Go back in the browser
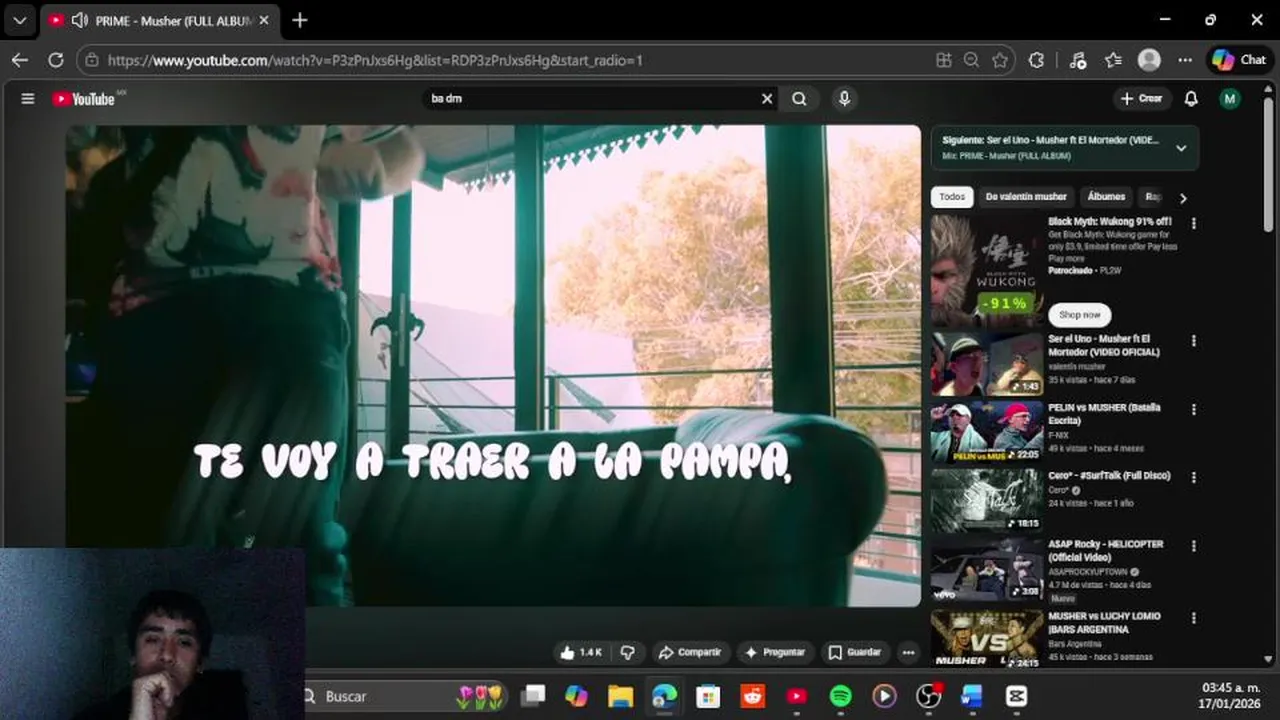This screenshot has height=720, width=1280. tap(20, 60)
